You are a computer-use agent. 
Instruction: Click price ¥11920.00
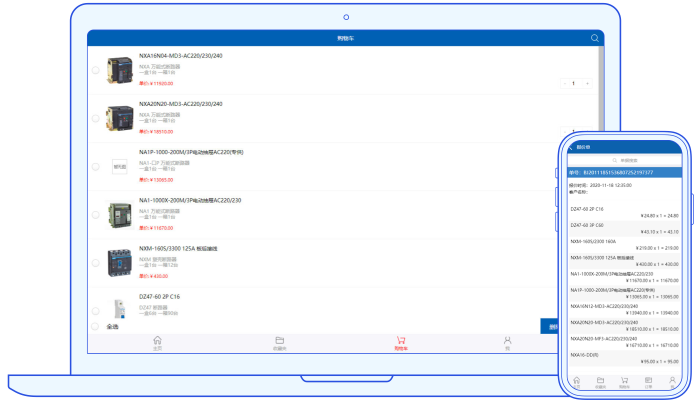156,84
